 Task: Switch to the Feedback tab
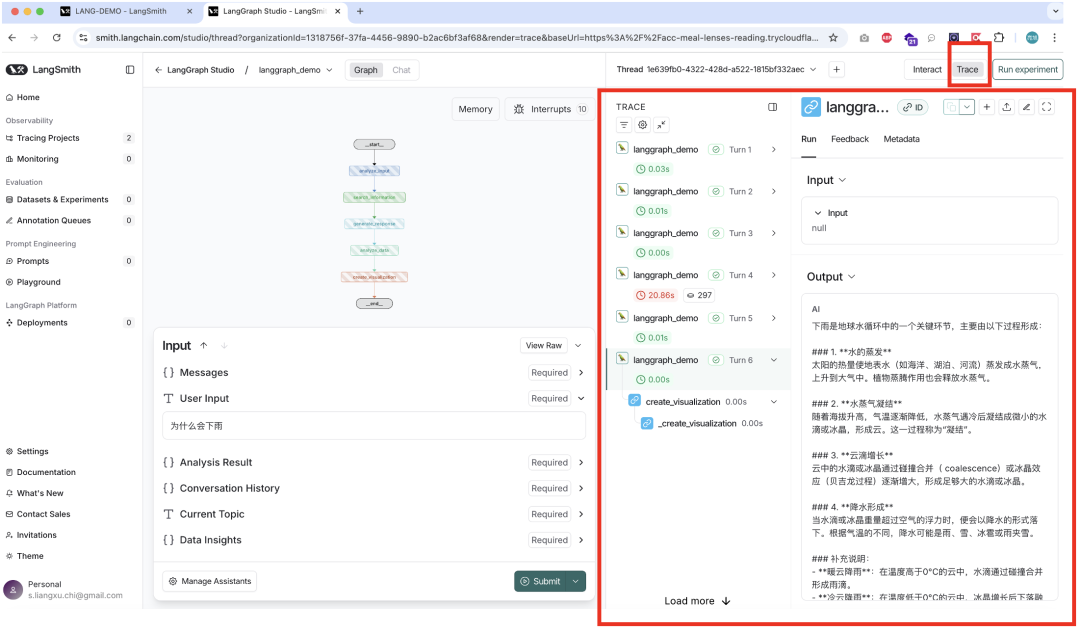(849, 139)
